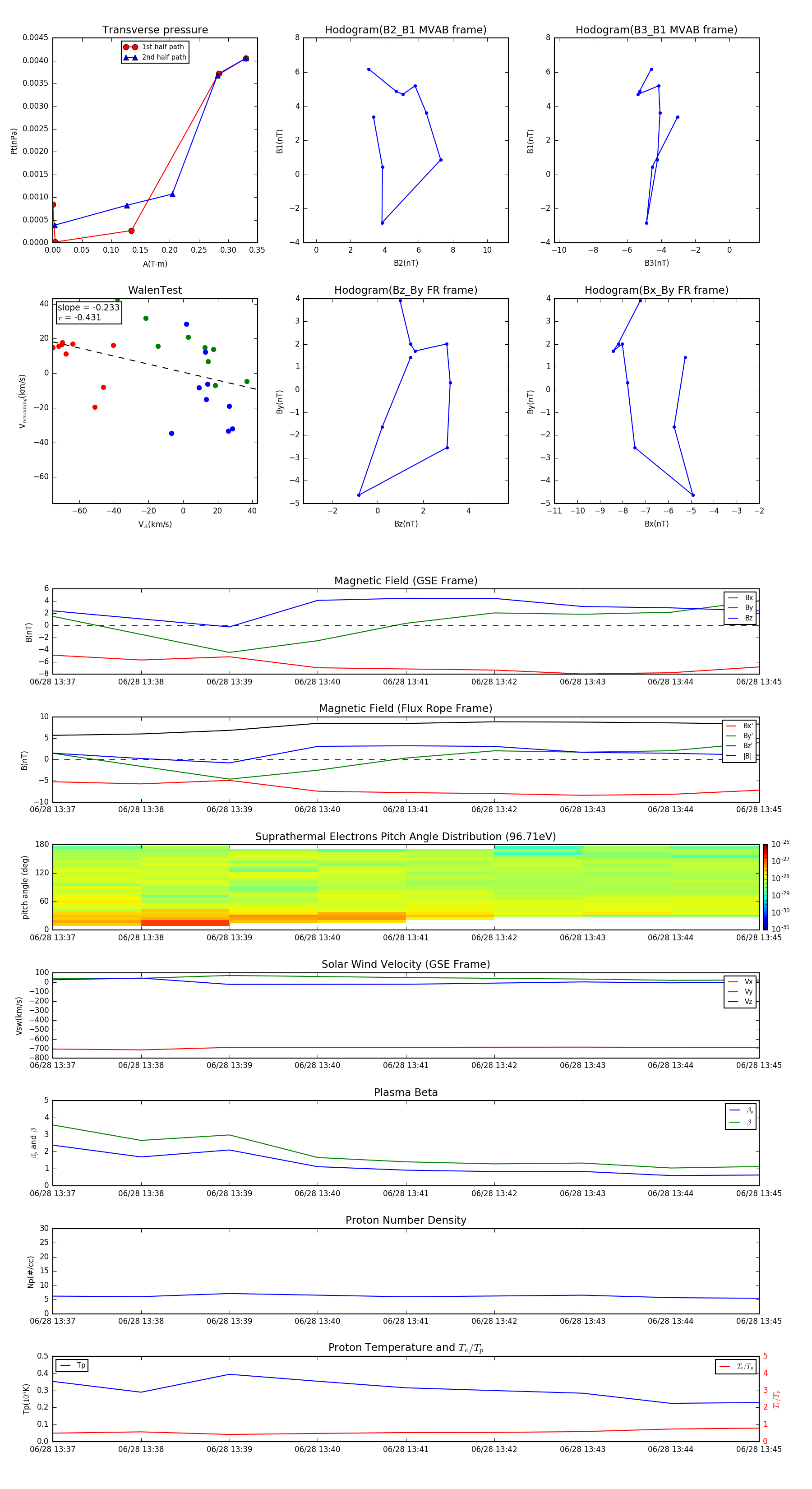
Task: Click the "Hodogram(B2_B1 MVAB frame)" title
Action: pos(406,30)
